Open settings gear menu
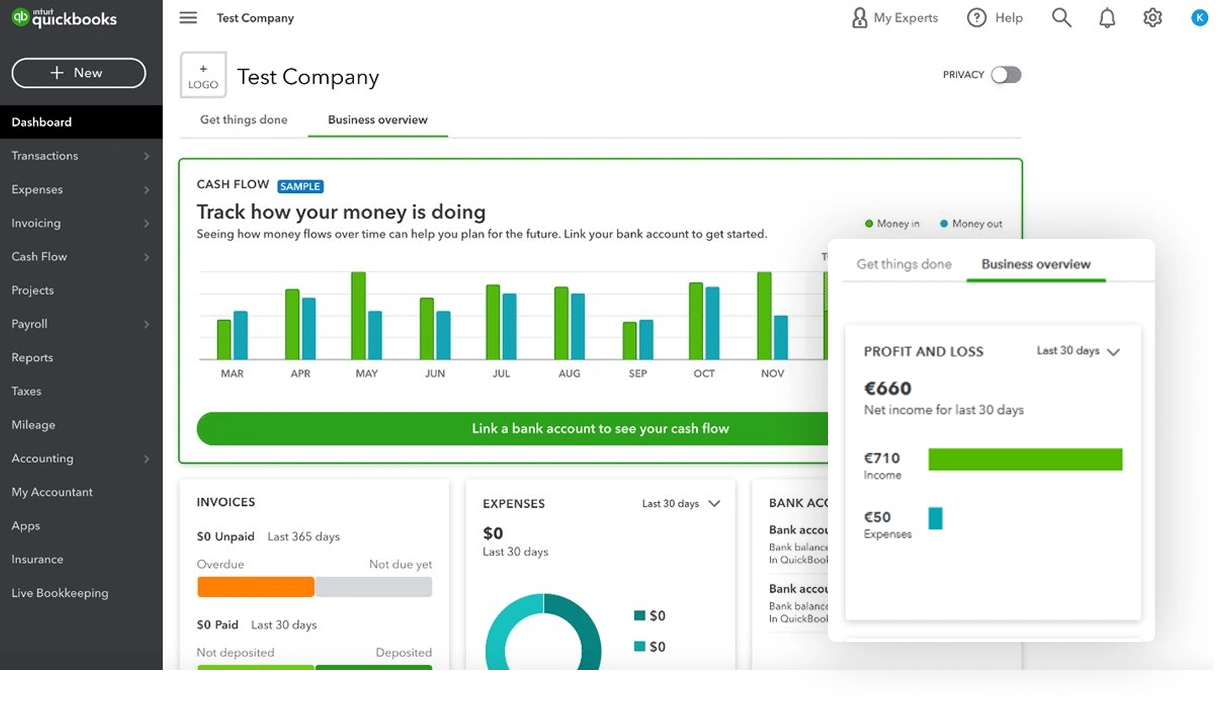This screenshot has width=1222, height=713. click(1153, 18)
